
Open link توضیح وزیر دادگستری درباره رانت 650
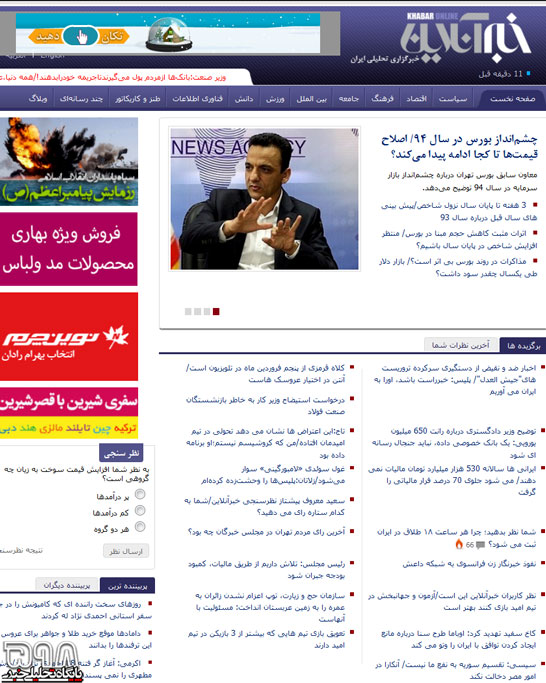pyautogui.click(x=453, y=443)
